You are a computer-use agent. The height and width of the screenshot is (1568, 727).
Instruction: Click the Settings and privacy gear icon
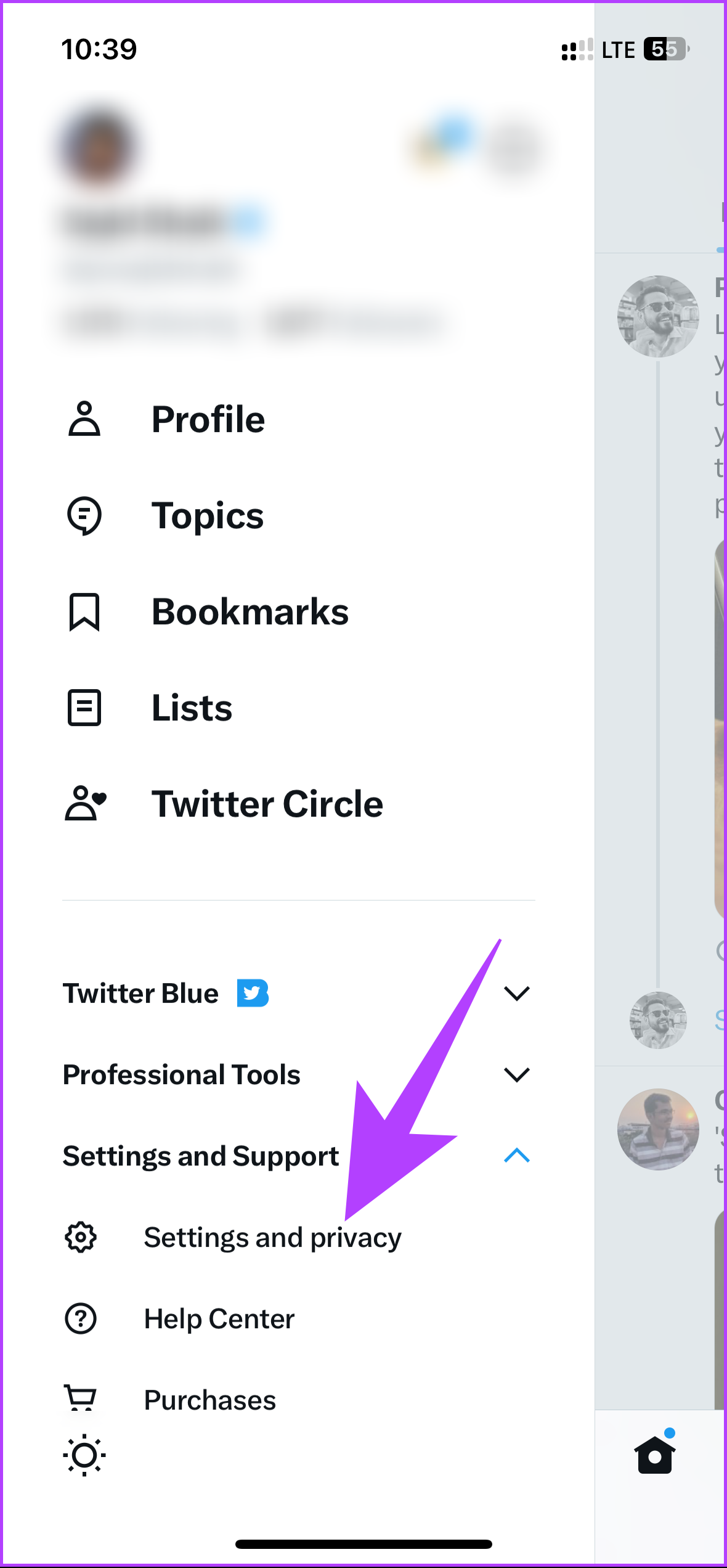click(x=81, y=1237)
